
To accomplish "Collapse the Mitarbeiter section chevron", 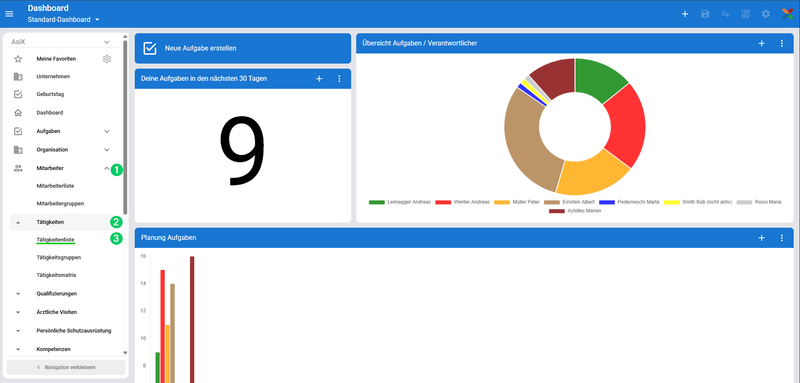I will pyautogui.click(x=106, y=168).
